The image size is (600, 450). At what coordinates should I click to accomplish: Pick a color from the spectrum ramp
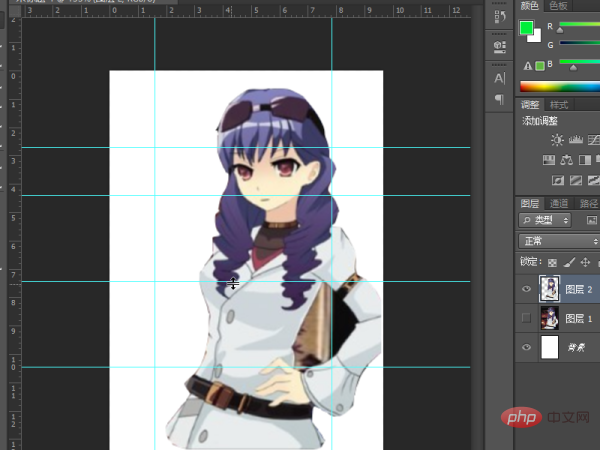pyautogui.click(x=560, y=86)
